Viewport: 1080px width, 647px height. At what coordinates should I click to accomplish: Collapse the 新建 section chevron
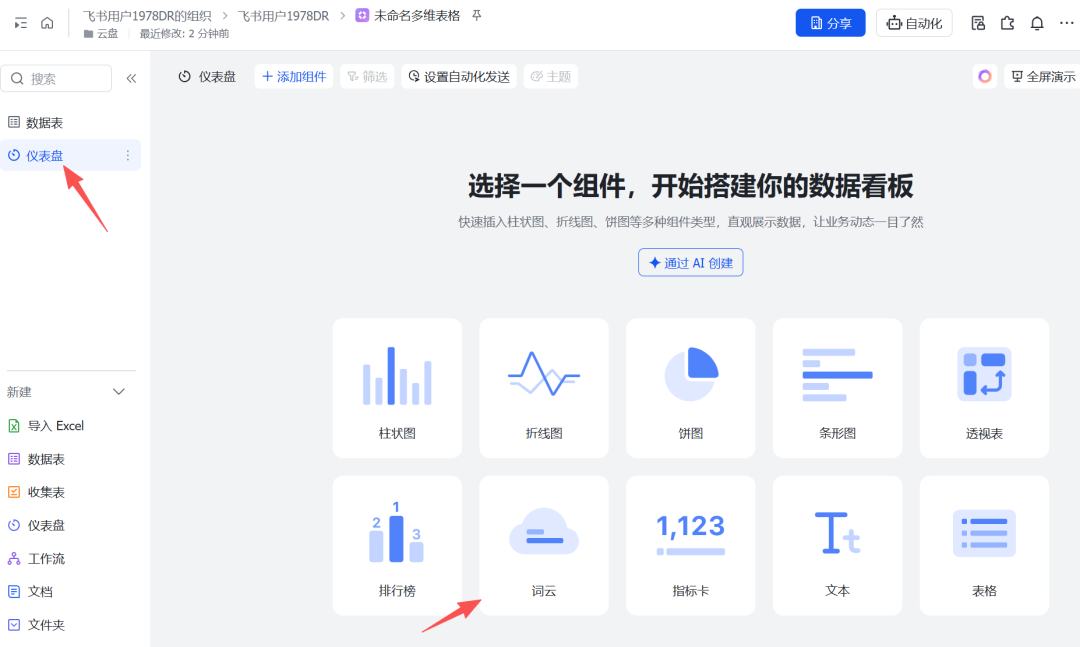coord(118,391)
